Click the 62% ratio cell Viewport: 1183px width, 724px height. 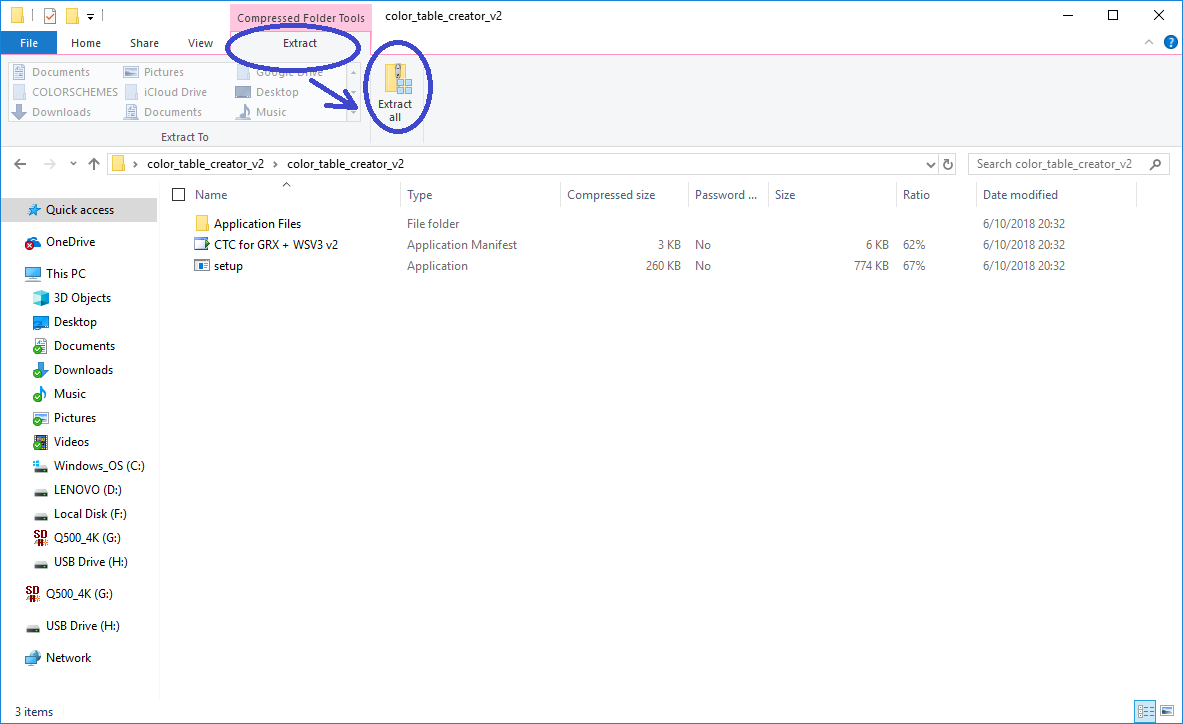coord(914,245)
